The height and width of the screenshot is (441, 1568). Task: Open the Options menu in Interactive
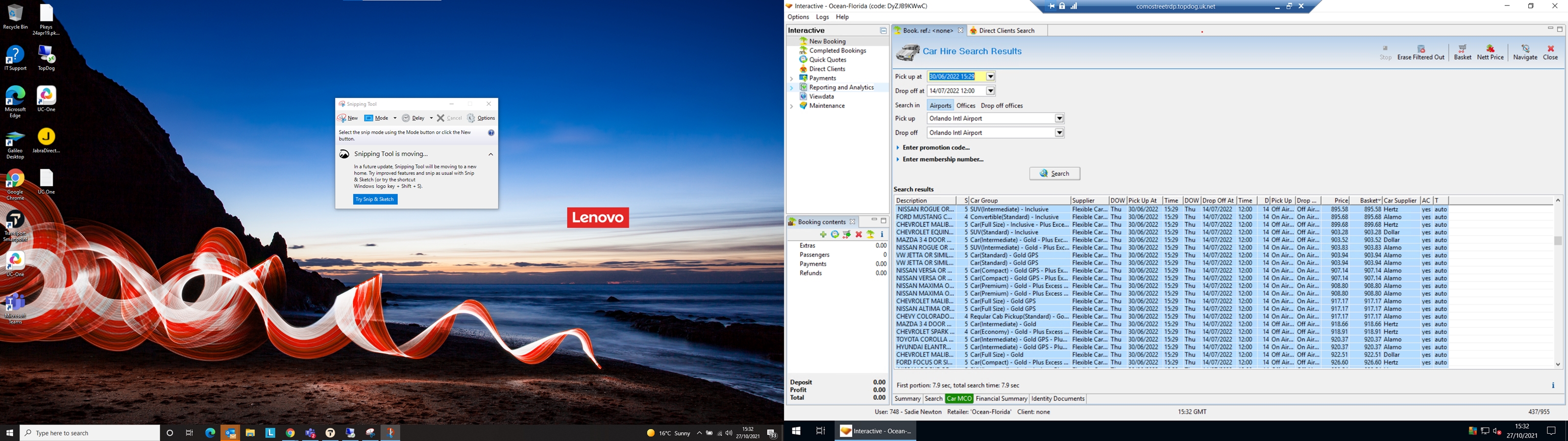798,17
